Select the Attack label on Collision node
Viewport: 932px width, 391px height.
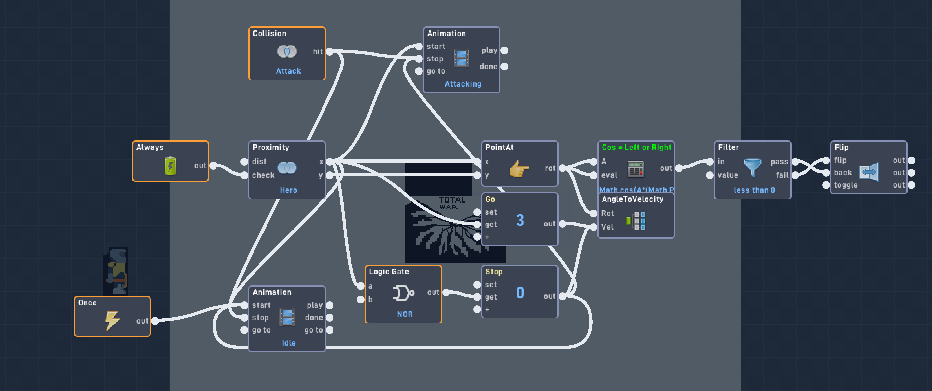[288, 71]
